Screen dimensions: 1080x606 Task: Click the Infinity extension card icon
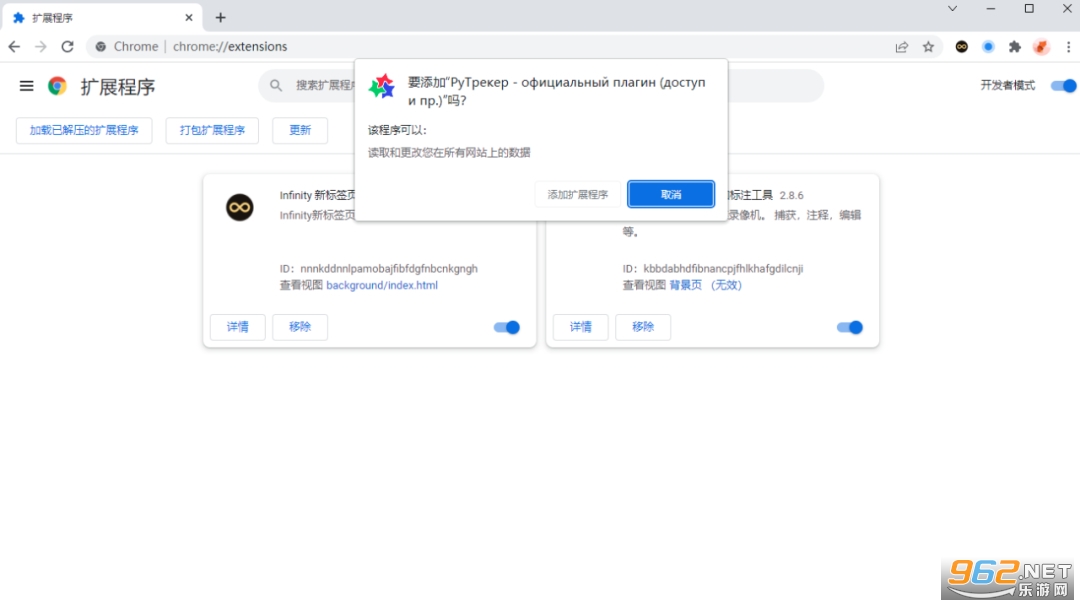pyautogui.click(x=240, y=207)
